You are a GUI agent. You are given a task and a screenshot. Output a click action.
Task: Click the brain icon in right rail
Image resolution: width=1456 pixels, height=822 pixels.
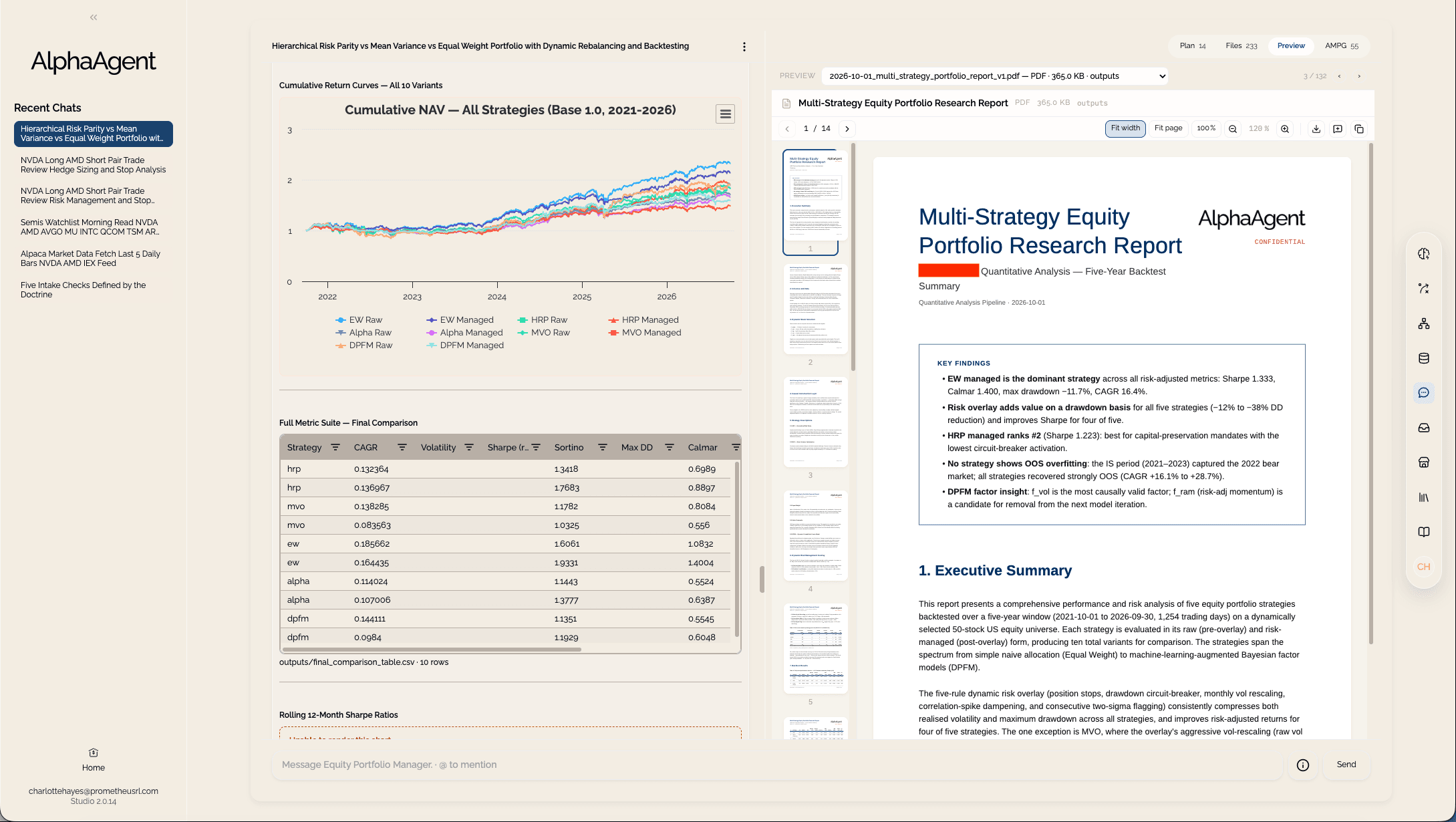pyautogui.click(x=1423, y=254)
